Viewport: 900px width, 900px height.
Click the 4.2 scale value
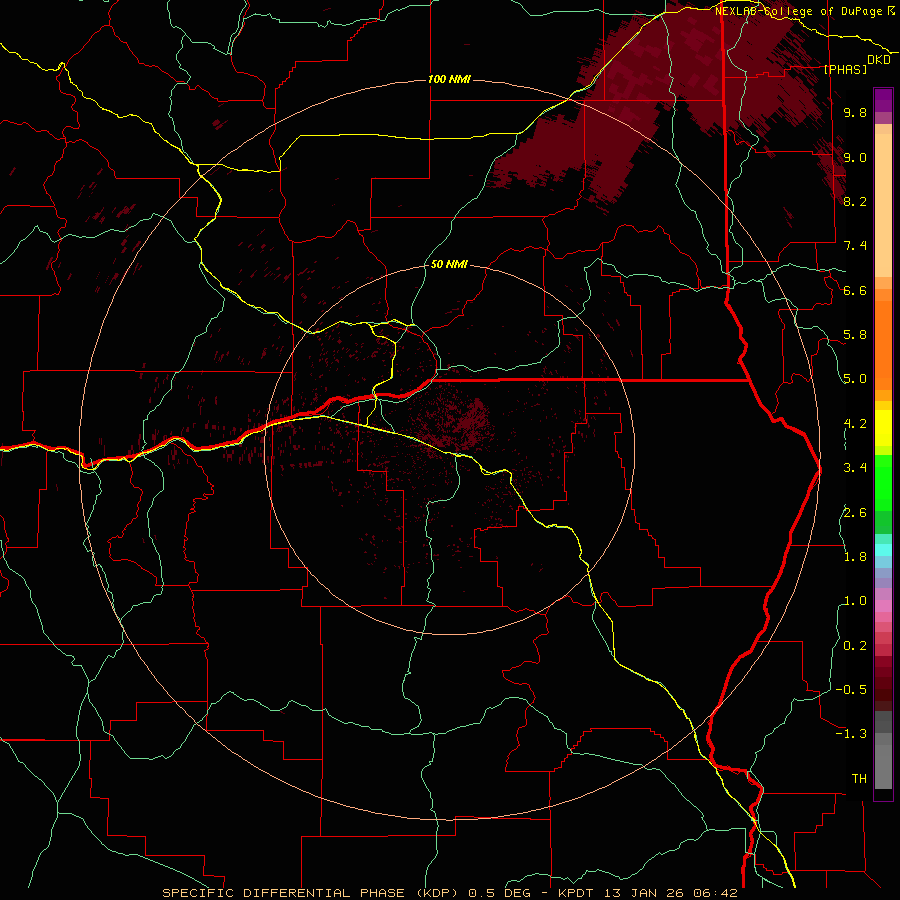(855, 424)
